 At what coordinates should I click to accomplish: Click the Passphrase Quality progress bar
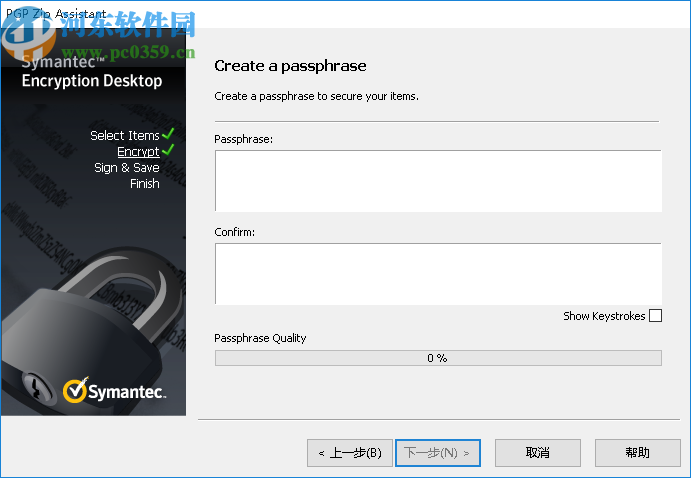[438, 358]
